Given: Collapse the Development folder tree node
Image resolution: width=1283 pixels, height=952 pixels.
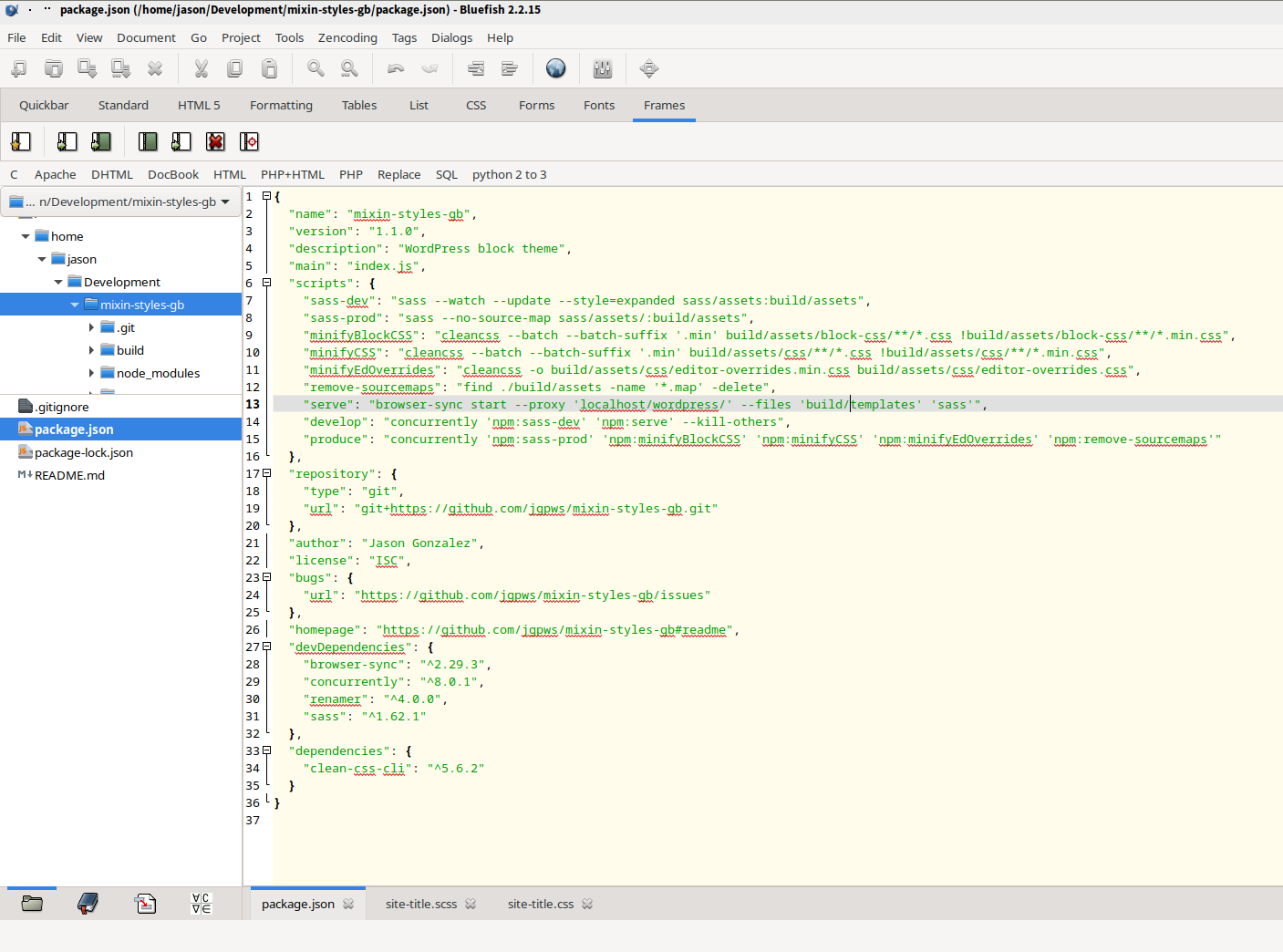Looking at the screenshot, I should tap(58, 282).
